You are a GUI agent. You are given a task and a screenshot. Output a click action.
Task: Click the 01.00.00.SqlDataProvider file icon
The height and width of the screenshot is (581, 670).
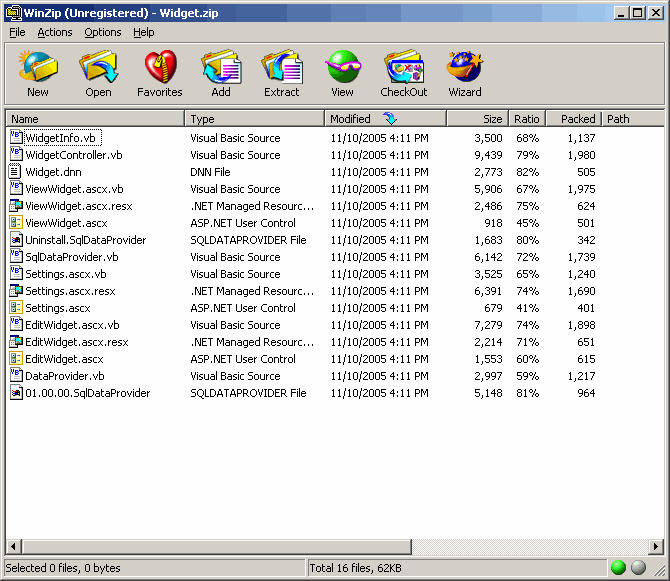[16, 393]
